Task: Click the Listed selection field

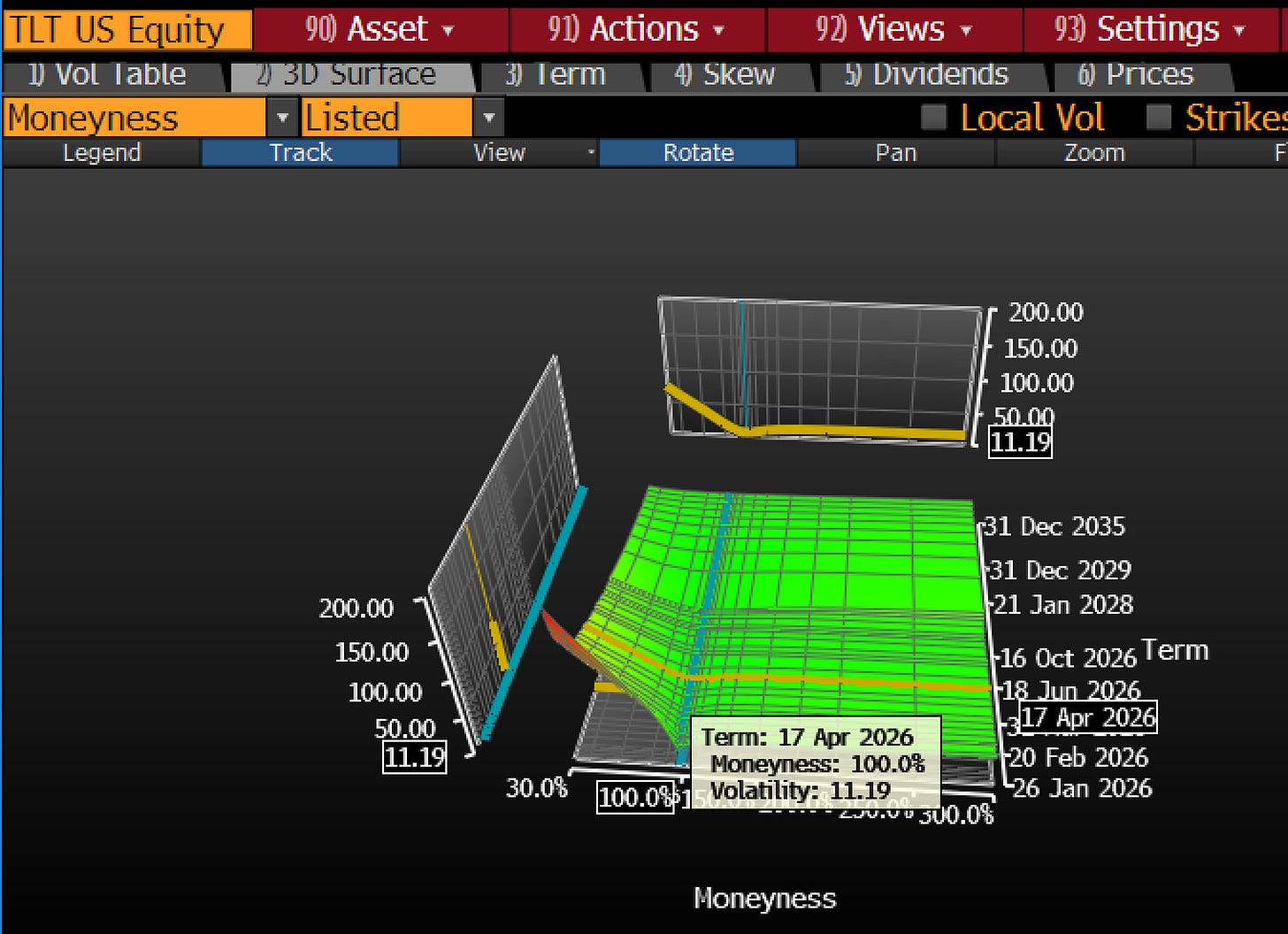Action: click(x=387, y=118)
